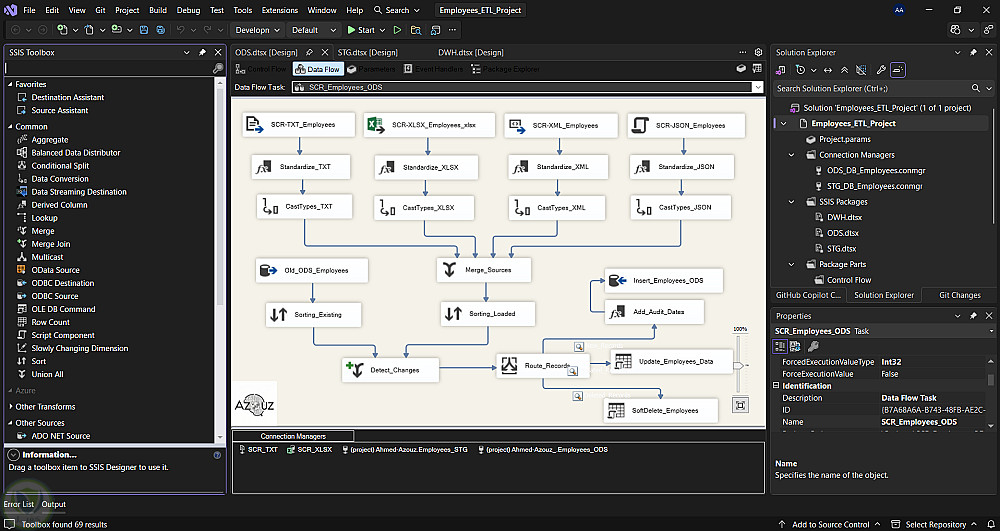Select the SCR-TXT_Employees source component

(298, 125)
